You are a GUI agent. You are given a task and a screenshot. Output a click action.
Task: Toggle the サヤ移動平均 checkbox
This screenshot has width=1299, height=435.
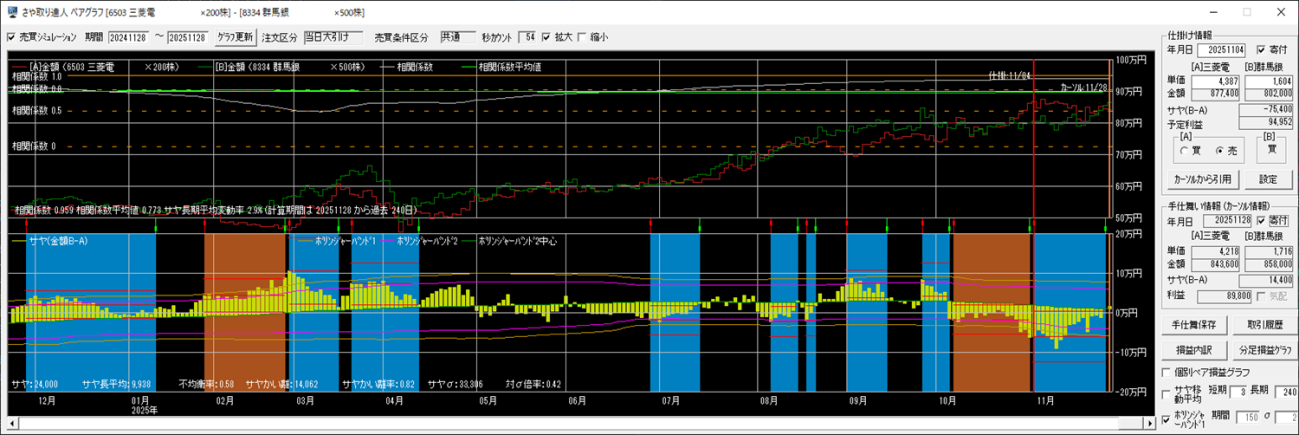[1166, 394]
